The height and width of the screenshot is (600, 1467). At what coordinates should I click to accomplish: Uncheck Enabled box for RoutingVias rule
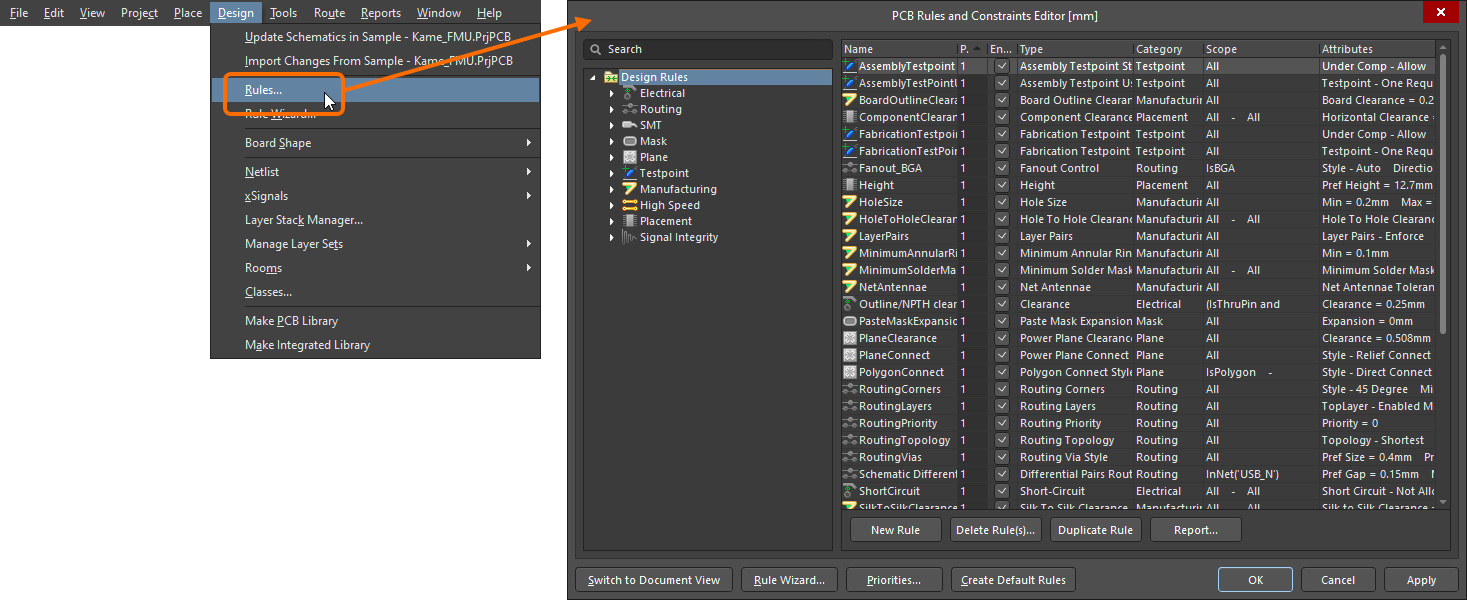click(x=1002, y=457)
